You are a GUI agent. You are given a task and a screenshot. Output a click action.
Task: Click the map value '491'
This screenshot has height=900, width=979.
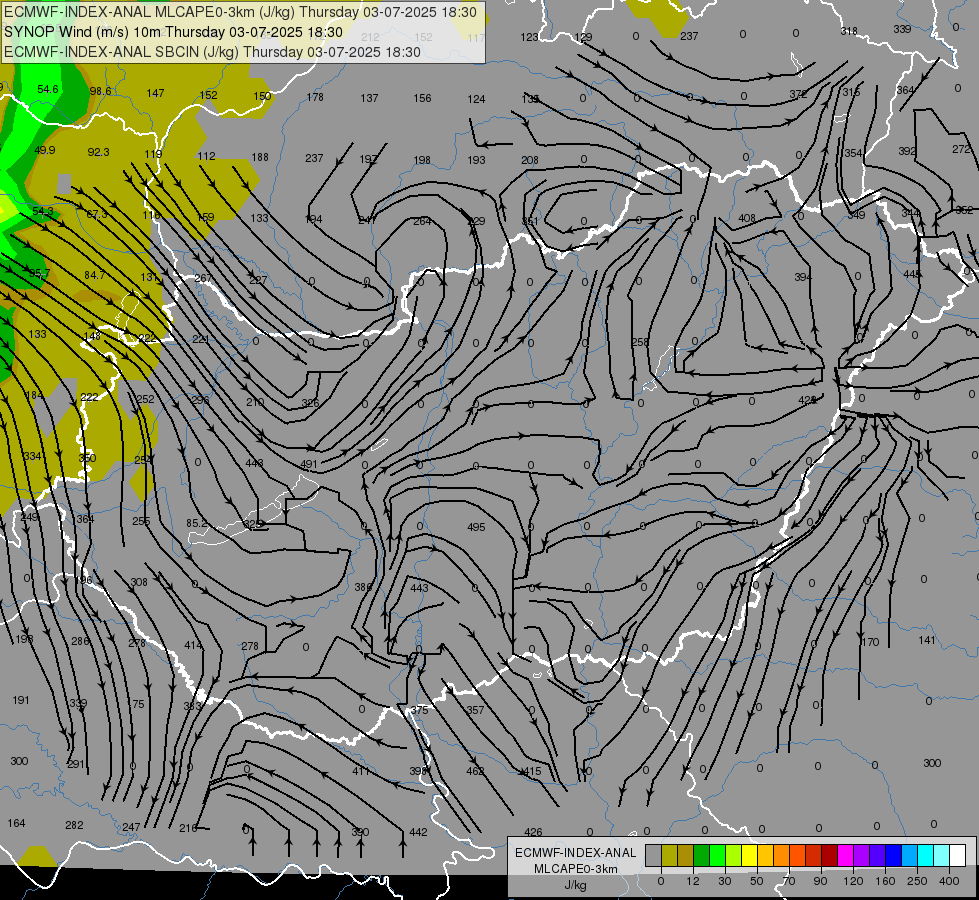pyautogui.click(x=309, y=464)
